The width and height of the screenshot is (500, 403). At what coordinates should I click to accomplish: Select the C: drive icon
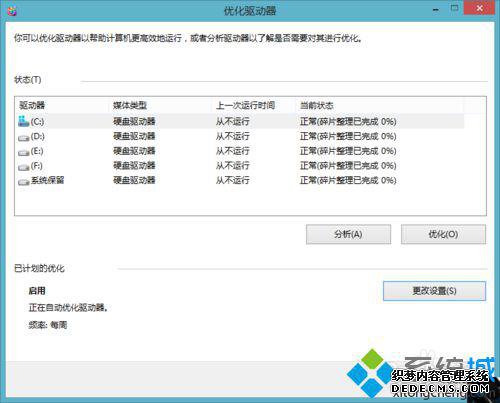(x=23, y=121)
